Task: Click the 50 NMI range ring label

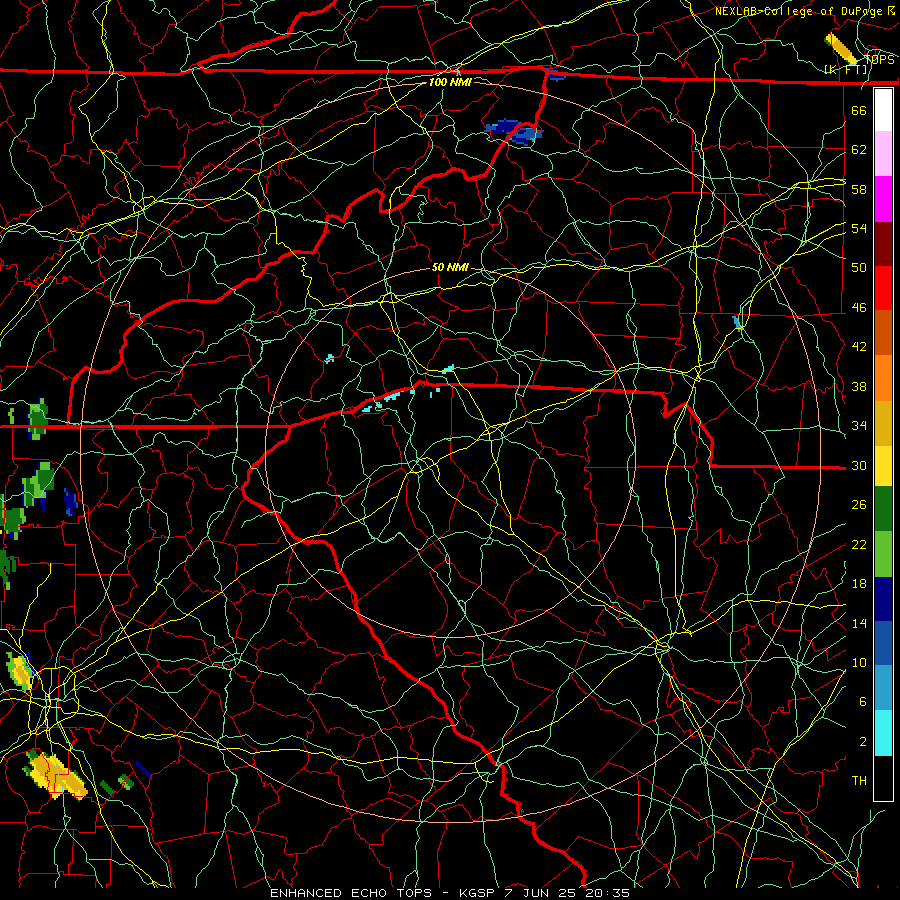Action: point(450,267)
